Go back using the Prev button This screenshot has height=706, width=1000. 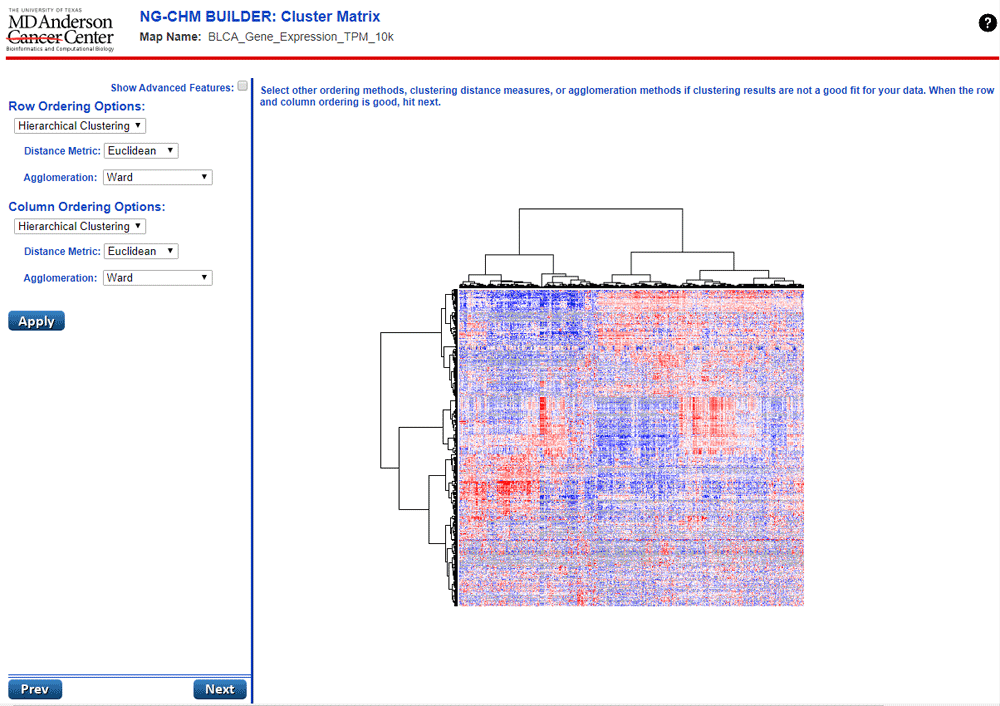tap(35, 688)
